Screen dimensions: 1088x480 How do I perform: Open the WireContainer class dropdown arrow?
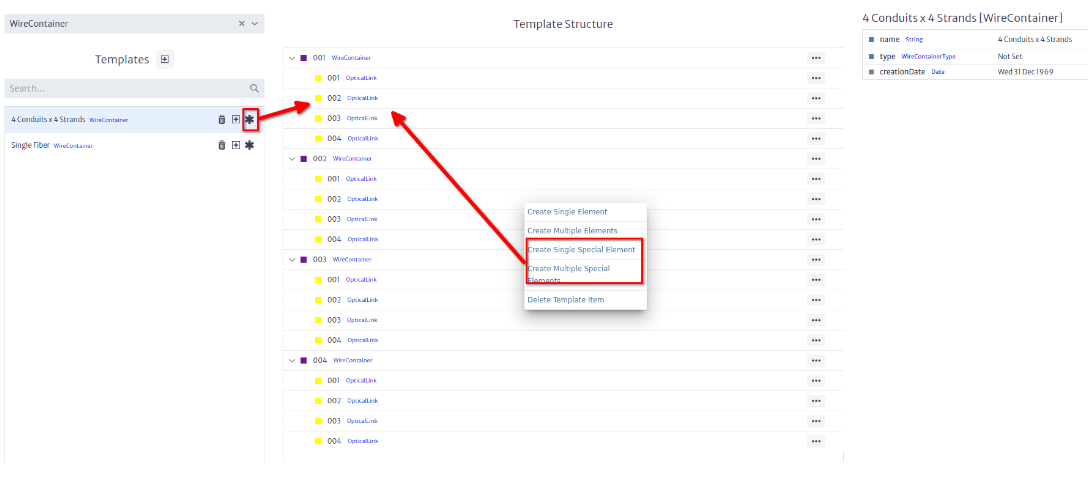coord(255,23)
